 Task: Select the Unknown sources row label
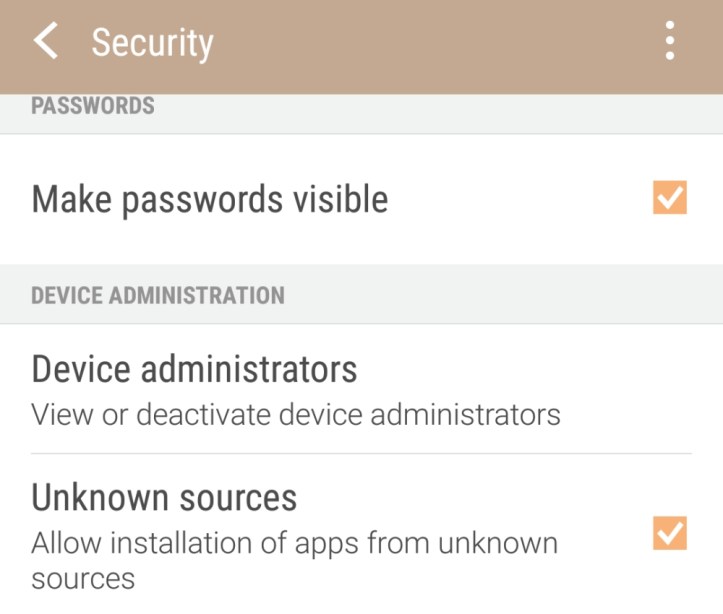pos(164,497)
